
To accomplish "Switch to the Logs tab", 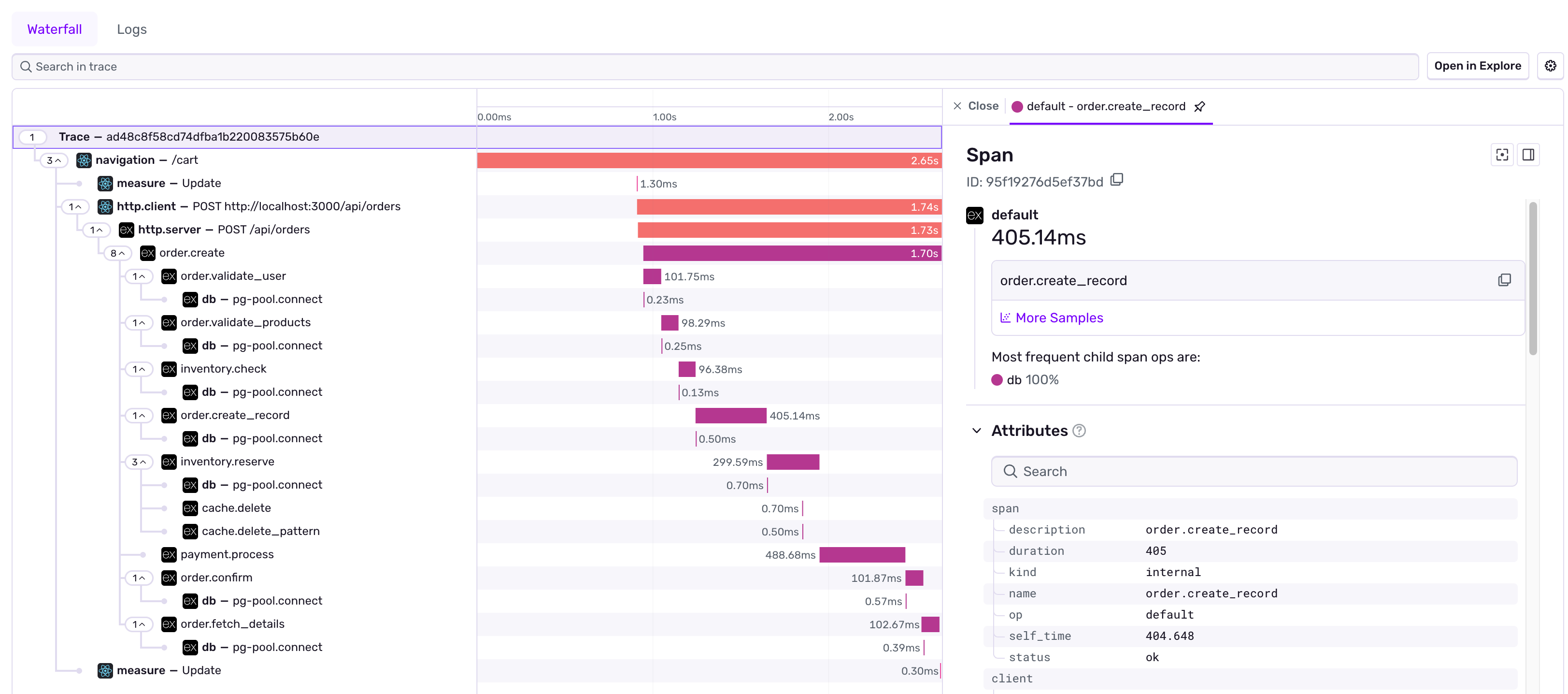I will (x=131, y=29).
